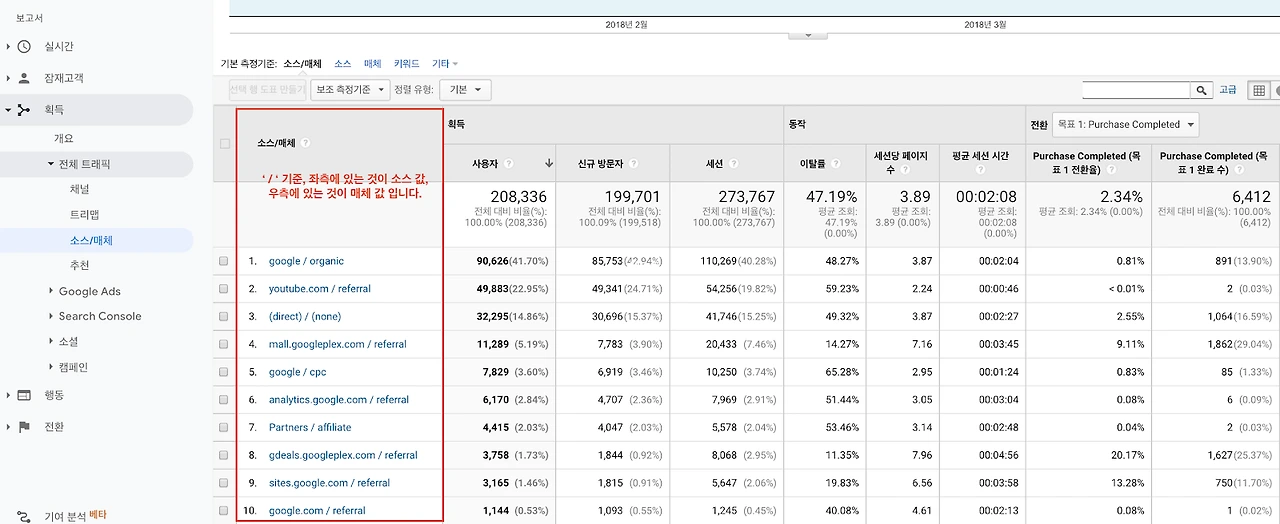
Task: Click the flag icon beside 전환
Action: [24, 427]
